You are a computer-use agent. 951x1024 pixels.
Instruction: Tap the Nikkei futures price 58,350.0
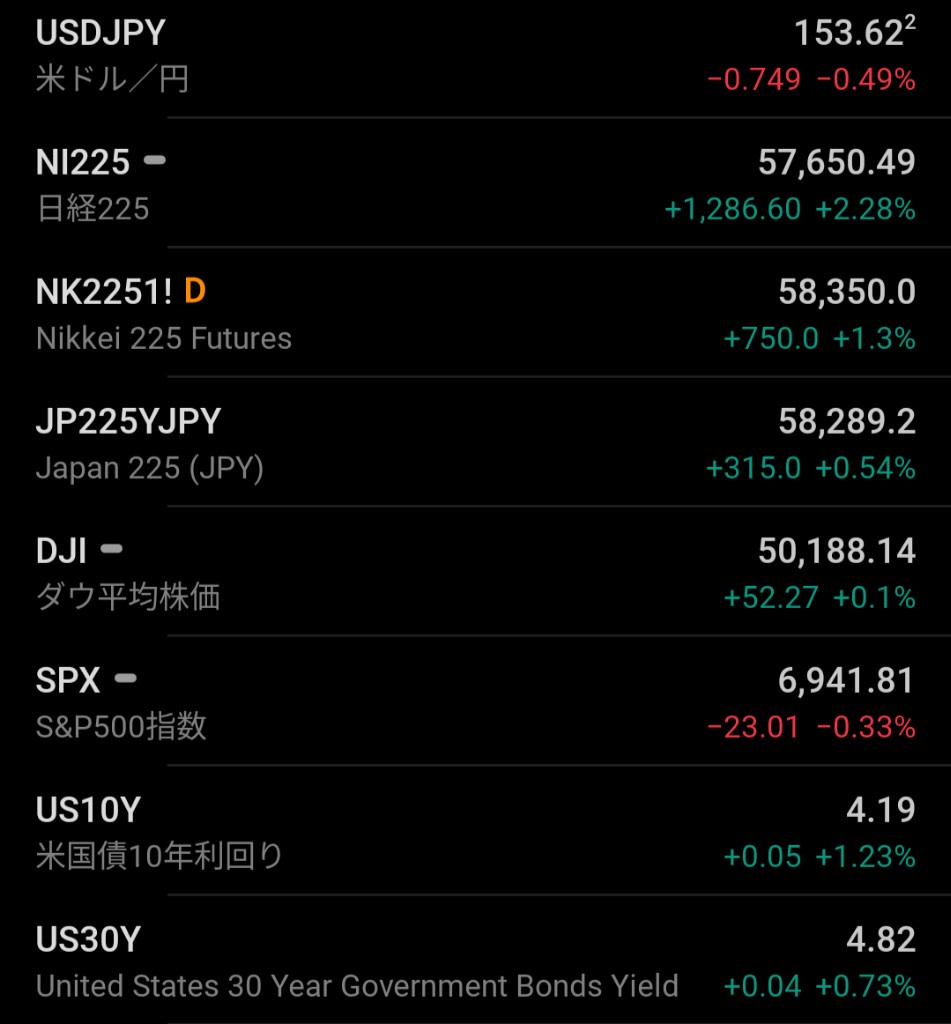(x=846, y=291)
